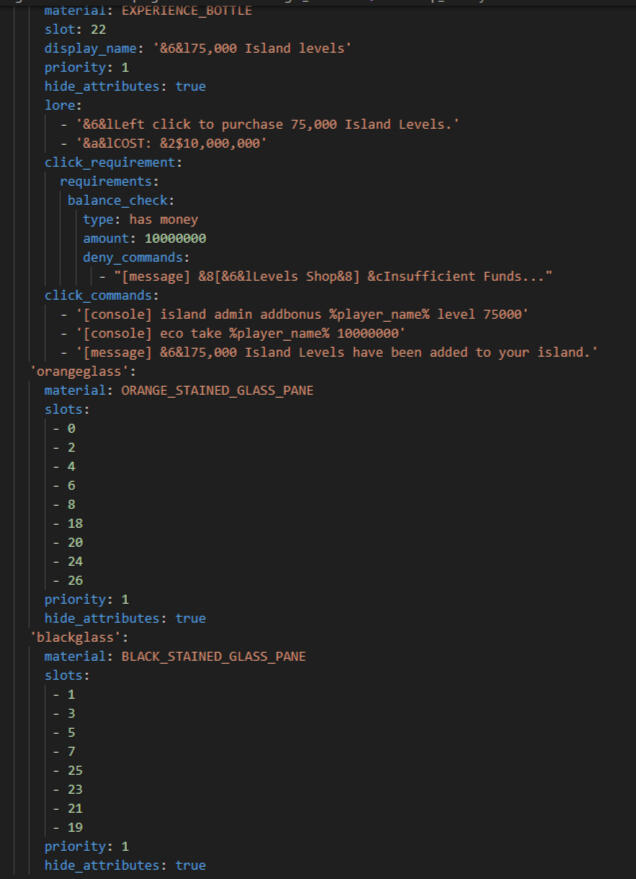Select the BLACK_STAINED_GLASS_PANE material value

(x=213, y=656)
